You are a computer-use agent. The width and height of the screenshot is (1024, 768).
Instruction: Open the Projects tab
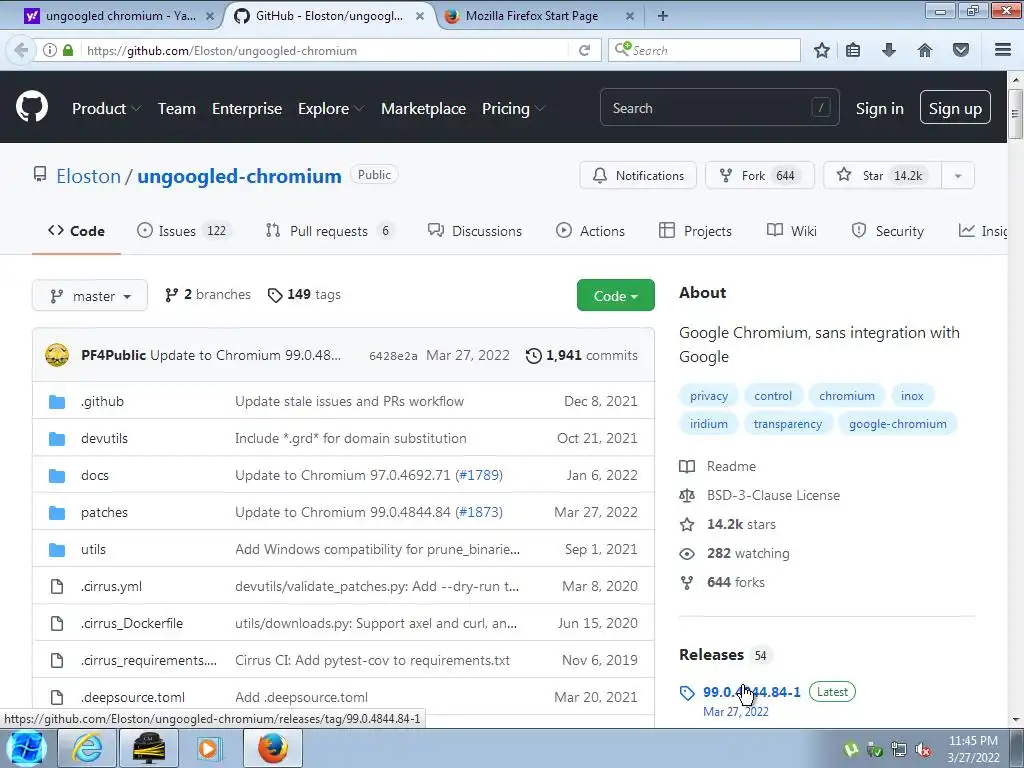point(696,231)
